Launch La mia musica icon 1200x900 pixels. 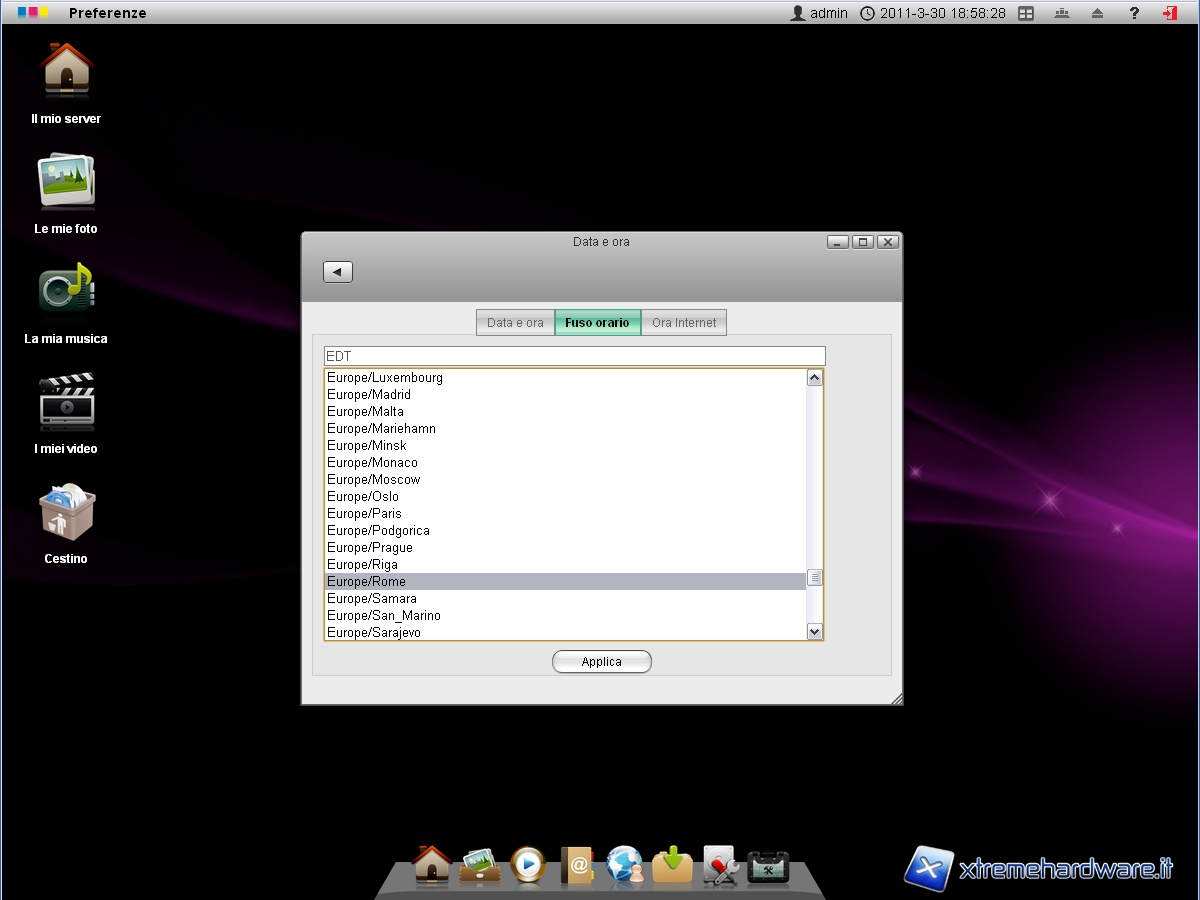click(x=66, y=290)
